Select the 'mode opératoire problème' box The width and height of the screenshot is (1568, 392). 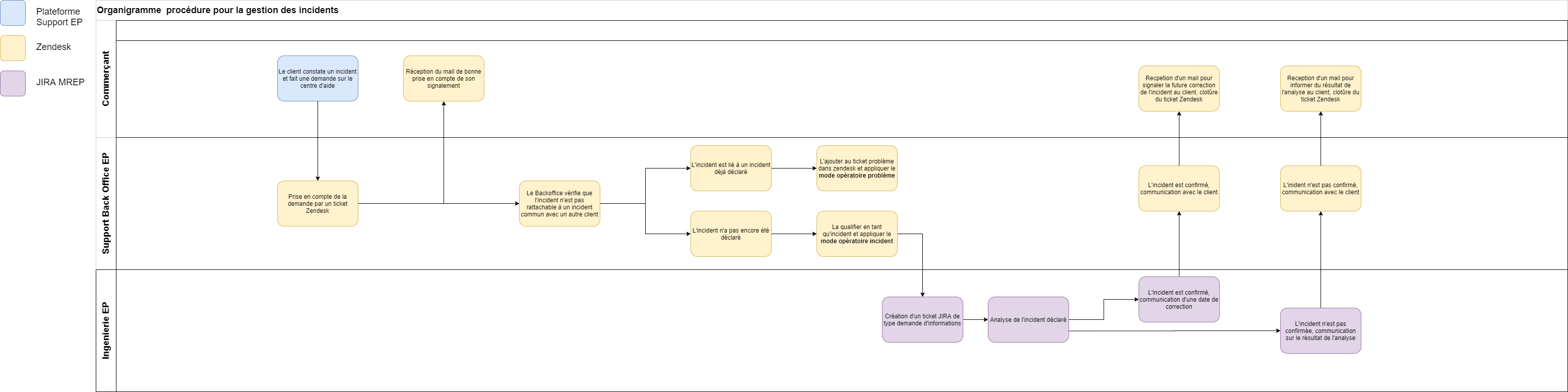pos(856,169)
